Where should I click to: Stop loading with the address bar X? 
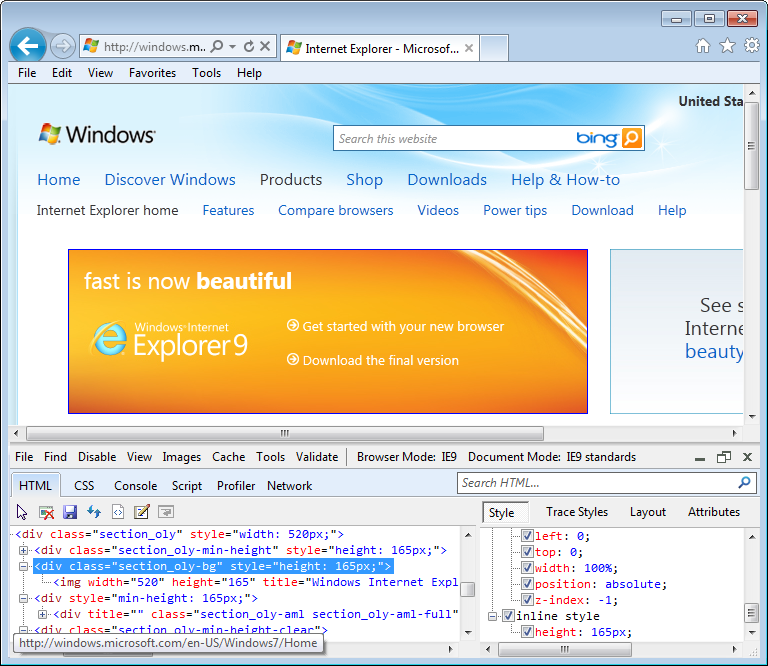(x=265, y=46)
